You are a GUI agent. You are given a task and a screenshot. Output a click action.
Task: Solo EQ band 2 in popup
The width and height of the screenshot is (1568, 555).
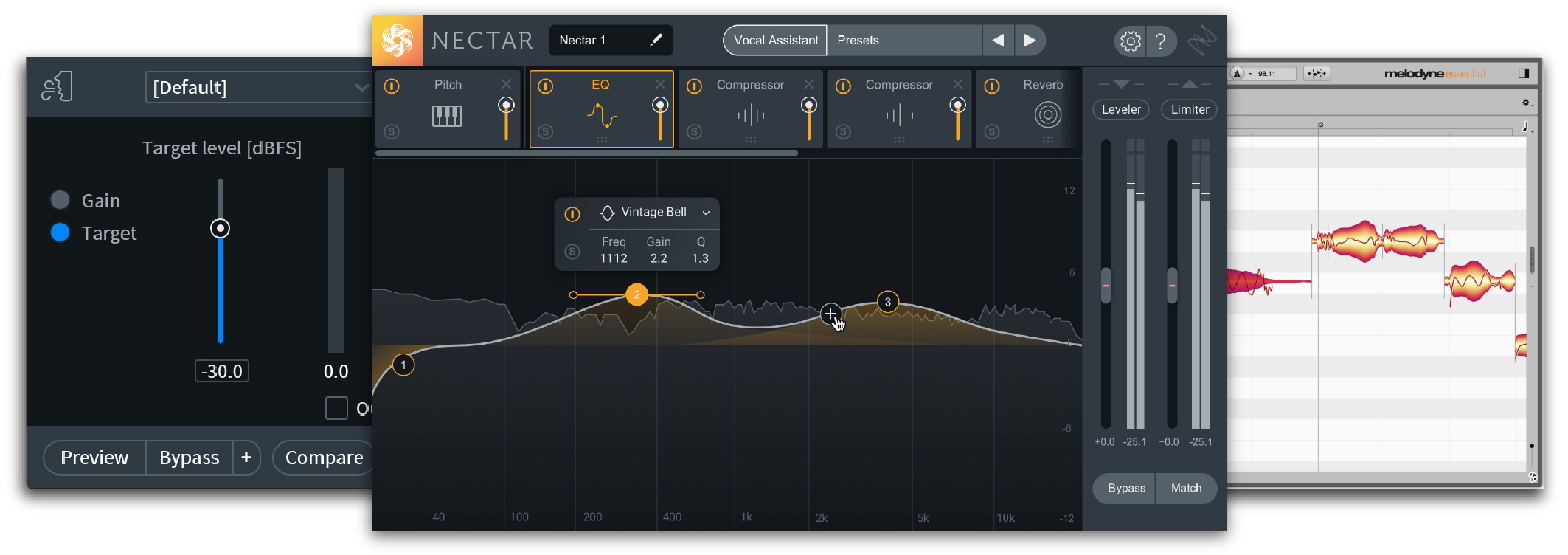click(572, 252)
